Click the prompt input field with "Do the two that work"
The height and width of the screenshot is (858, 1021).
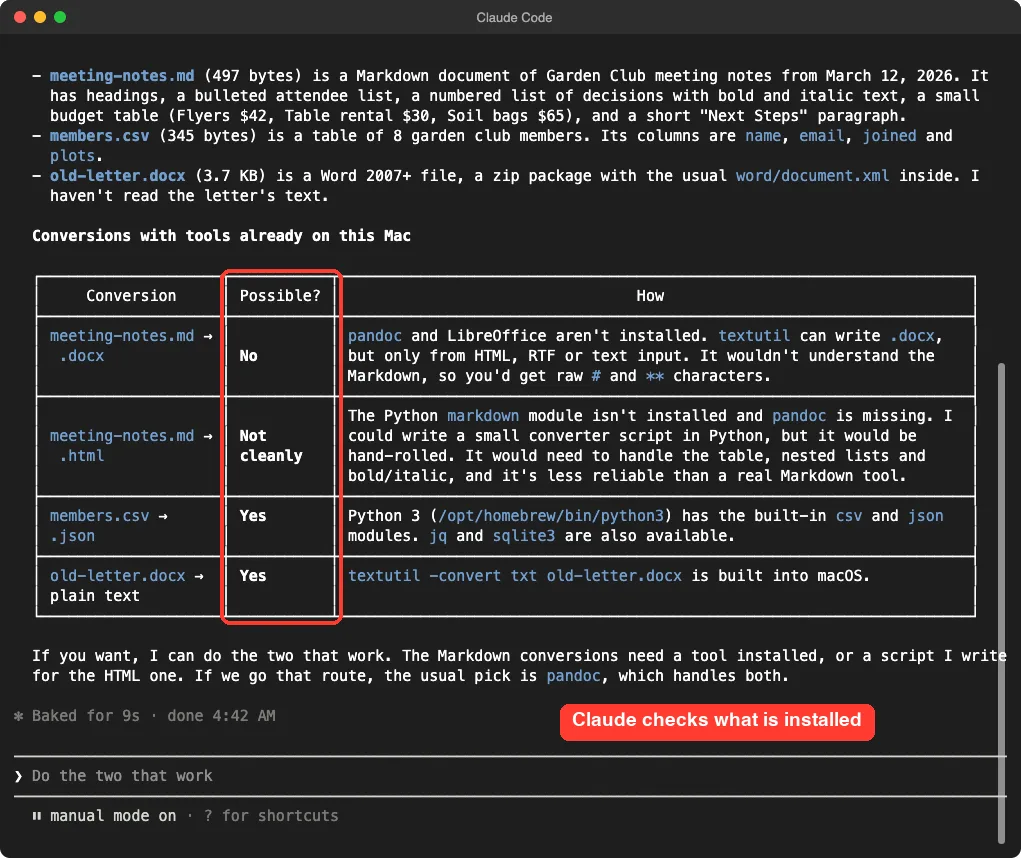[510, 776]
